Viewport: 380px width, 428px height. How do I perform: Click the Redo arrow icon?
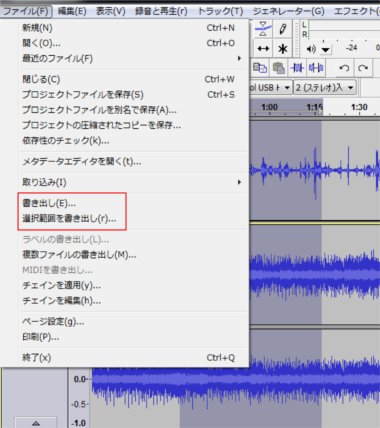pos(363,68)
